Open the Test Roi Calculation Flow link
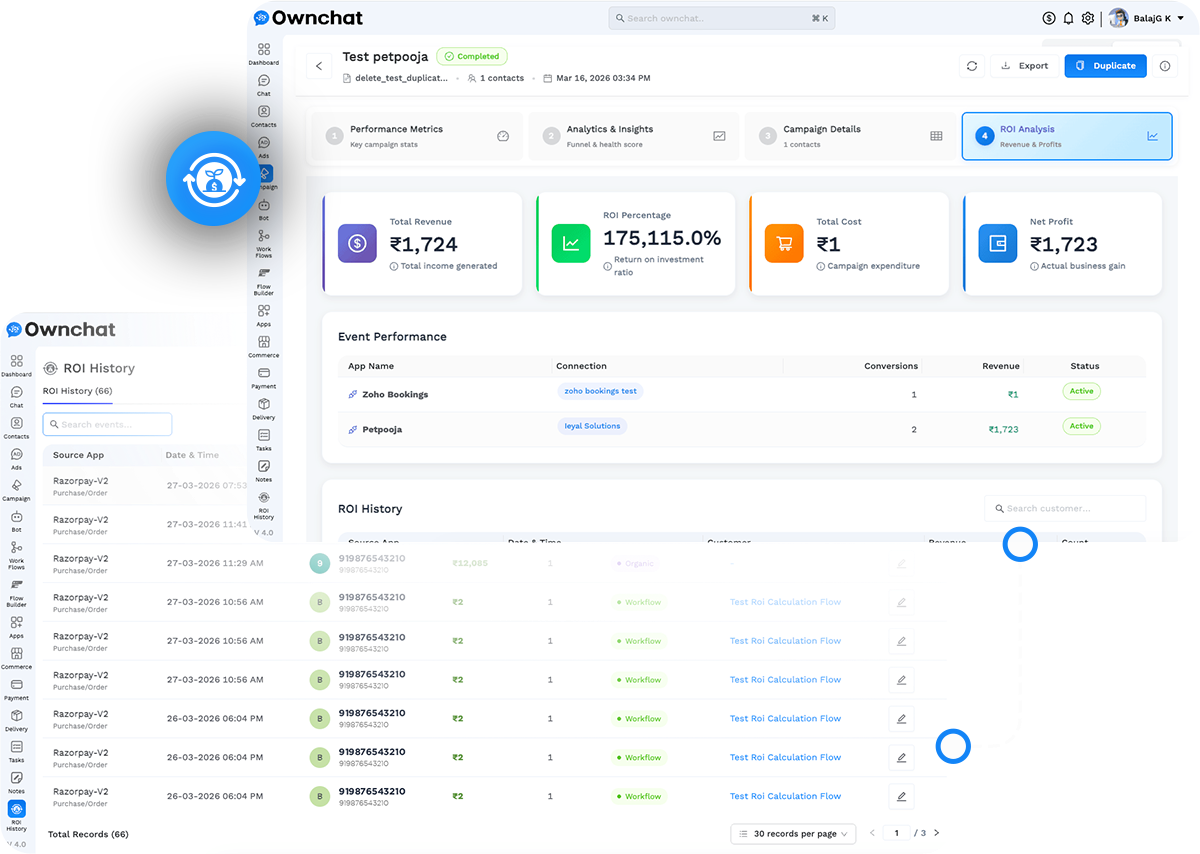 tap(785, 602)
